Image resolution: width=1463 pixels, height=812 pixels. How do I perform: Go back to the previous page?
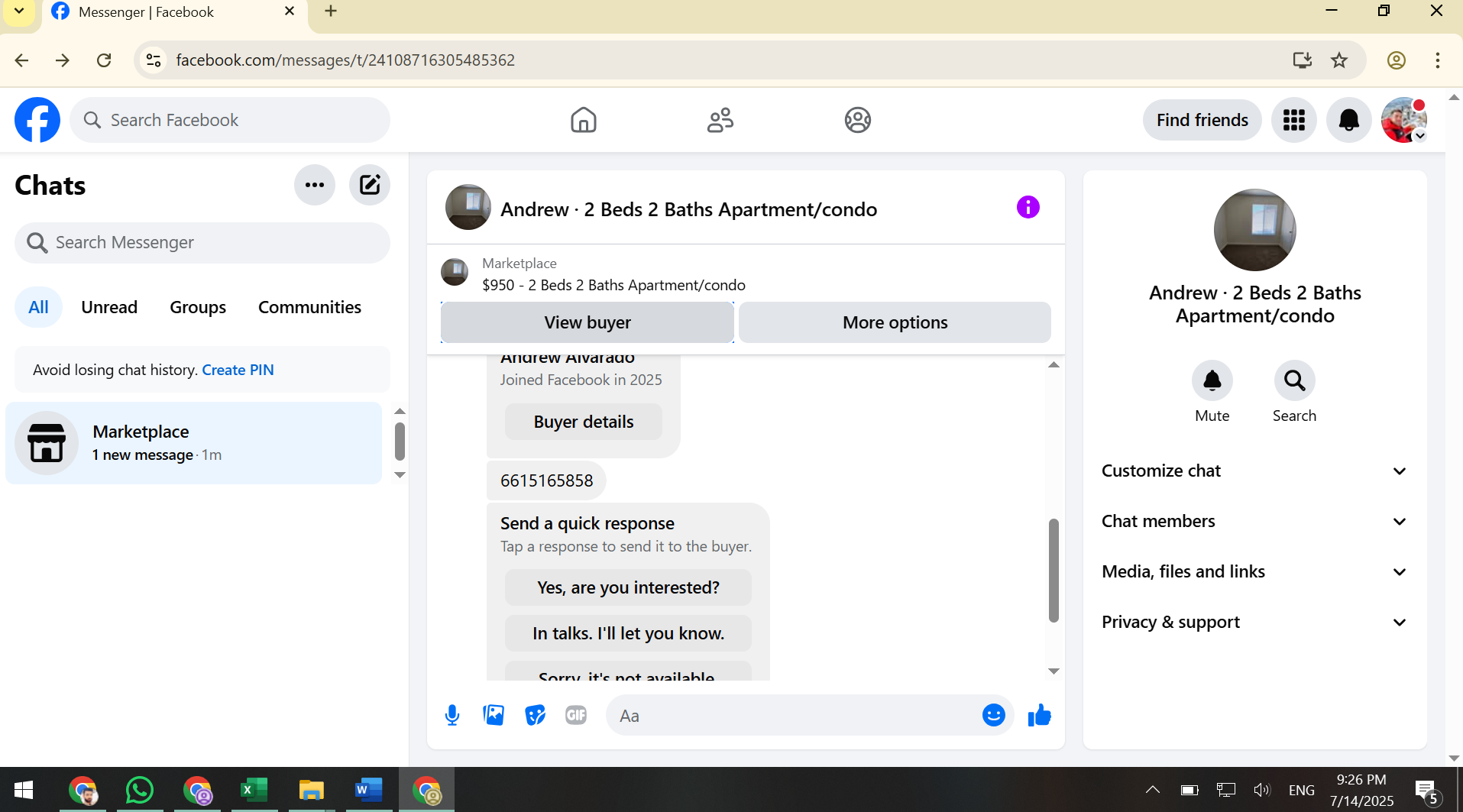[22, 60]
